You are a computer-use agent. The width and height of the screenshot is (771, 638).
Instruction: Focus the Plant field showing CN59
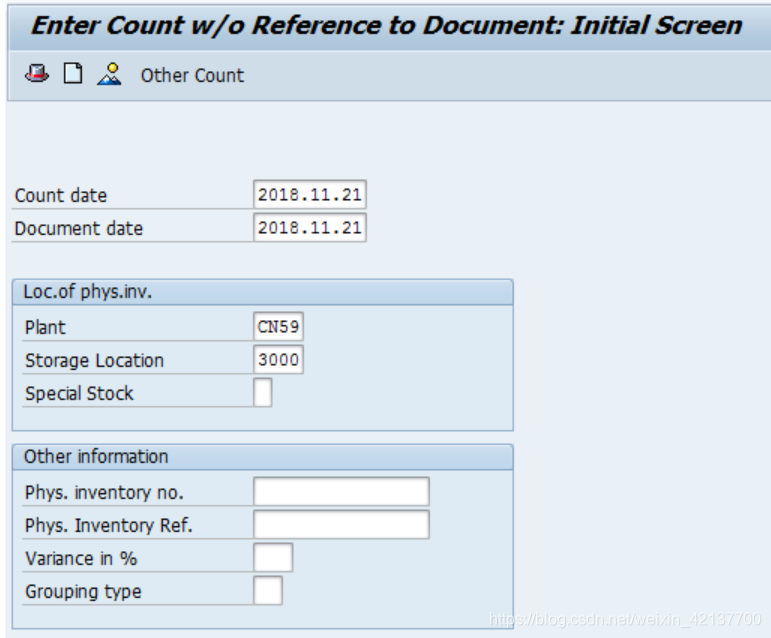[278, 326]
